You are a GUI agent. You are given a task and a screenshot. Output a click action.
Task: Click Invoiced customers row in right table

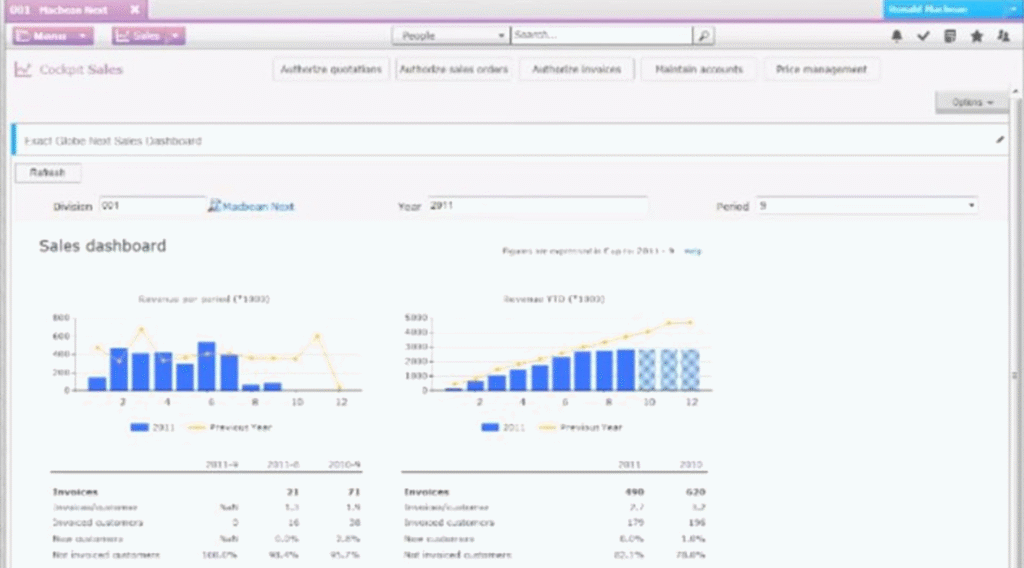point(554,523)
